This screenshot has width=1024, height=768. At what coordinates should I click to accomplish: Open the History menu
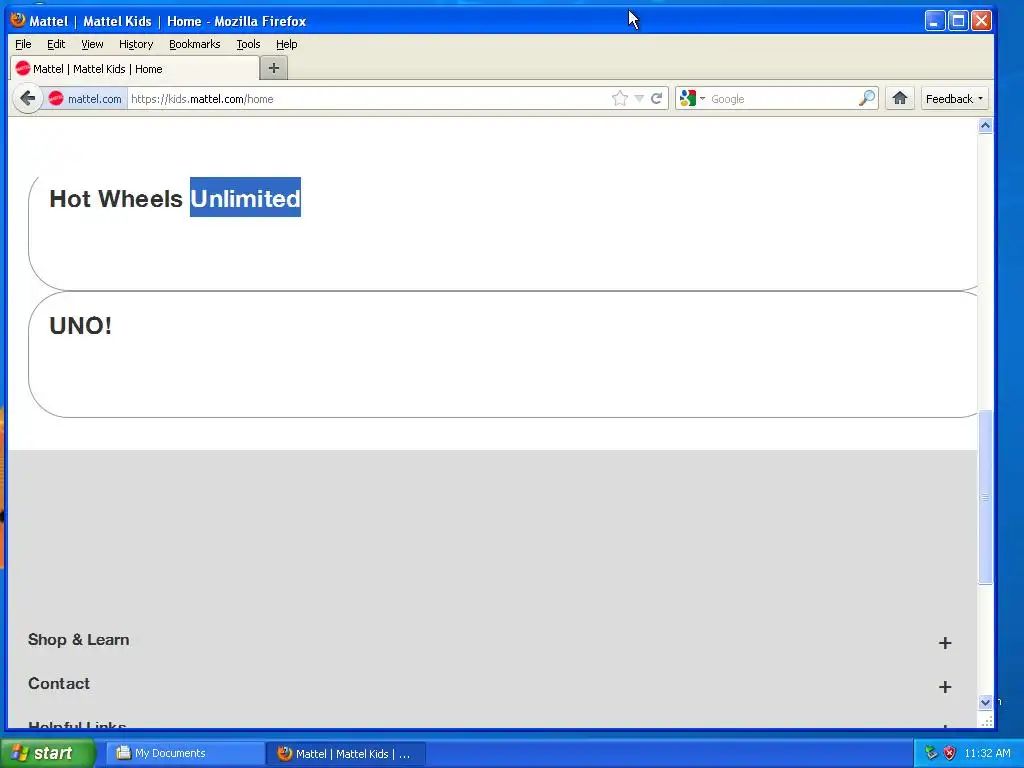(x=136, y=44)
